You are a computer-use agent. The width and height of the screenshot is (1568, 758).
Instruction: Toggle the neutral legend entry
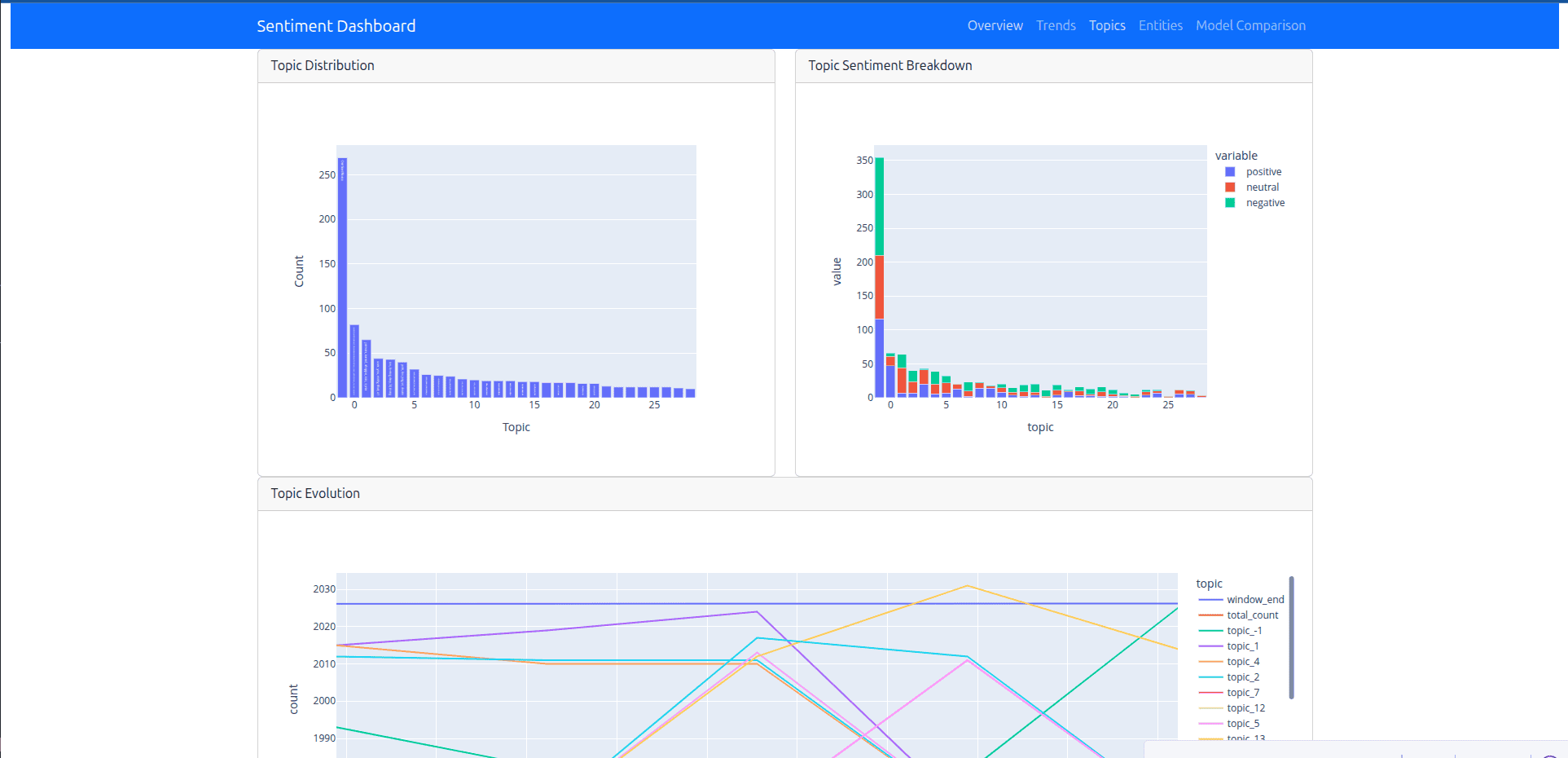point(1261,187)
